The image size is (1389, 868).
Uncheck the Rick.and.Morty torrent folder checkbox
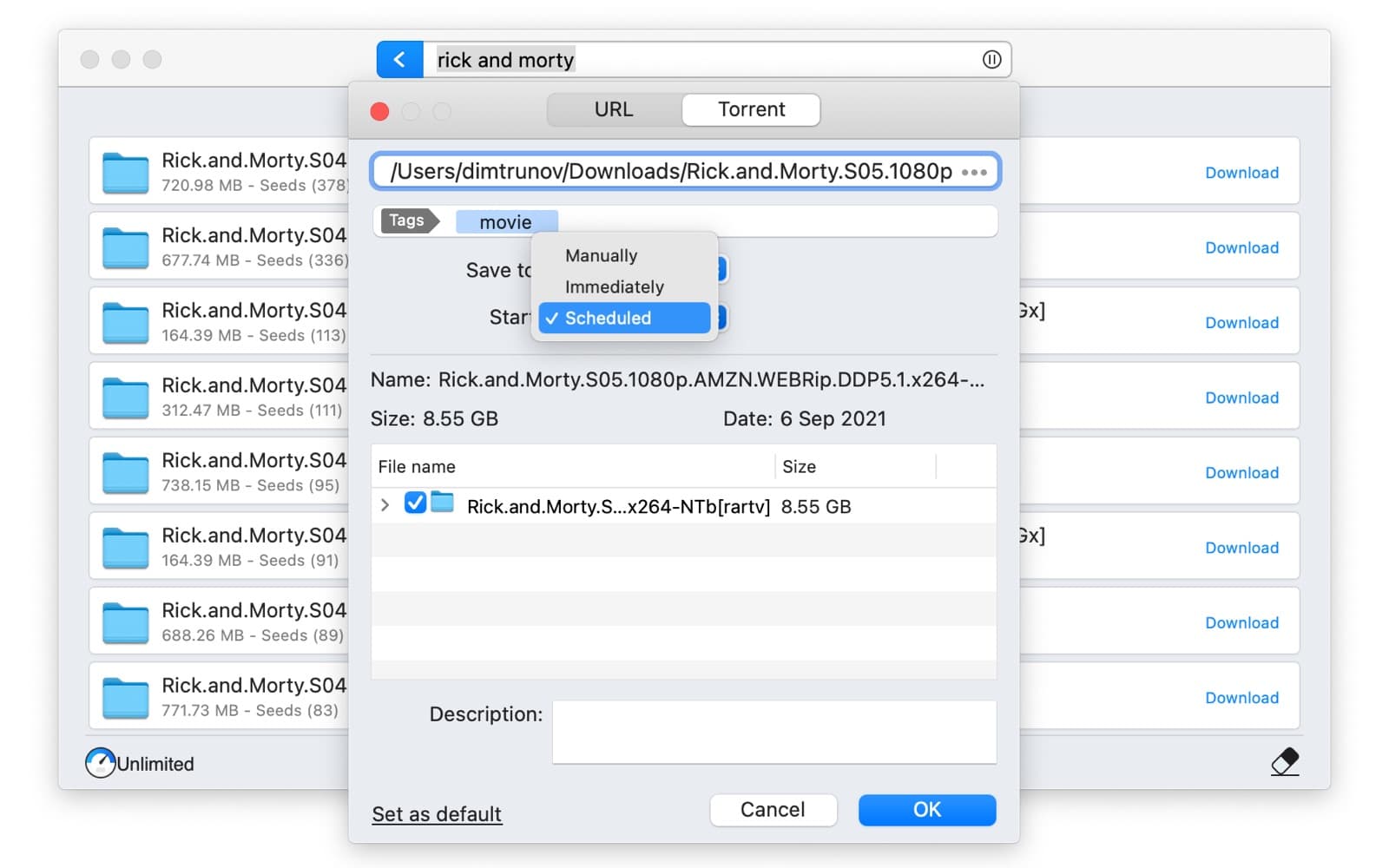click(415, 503)
